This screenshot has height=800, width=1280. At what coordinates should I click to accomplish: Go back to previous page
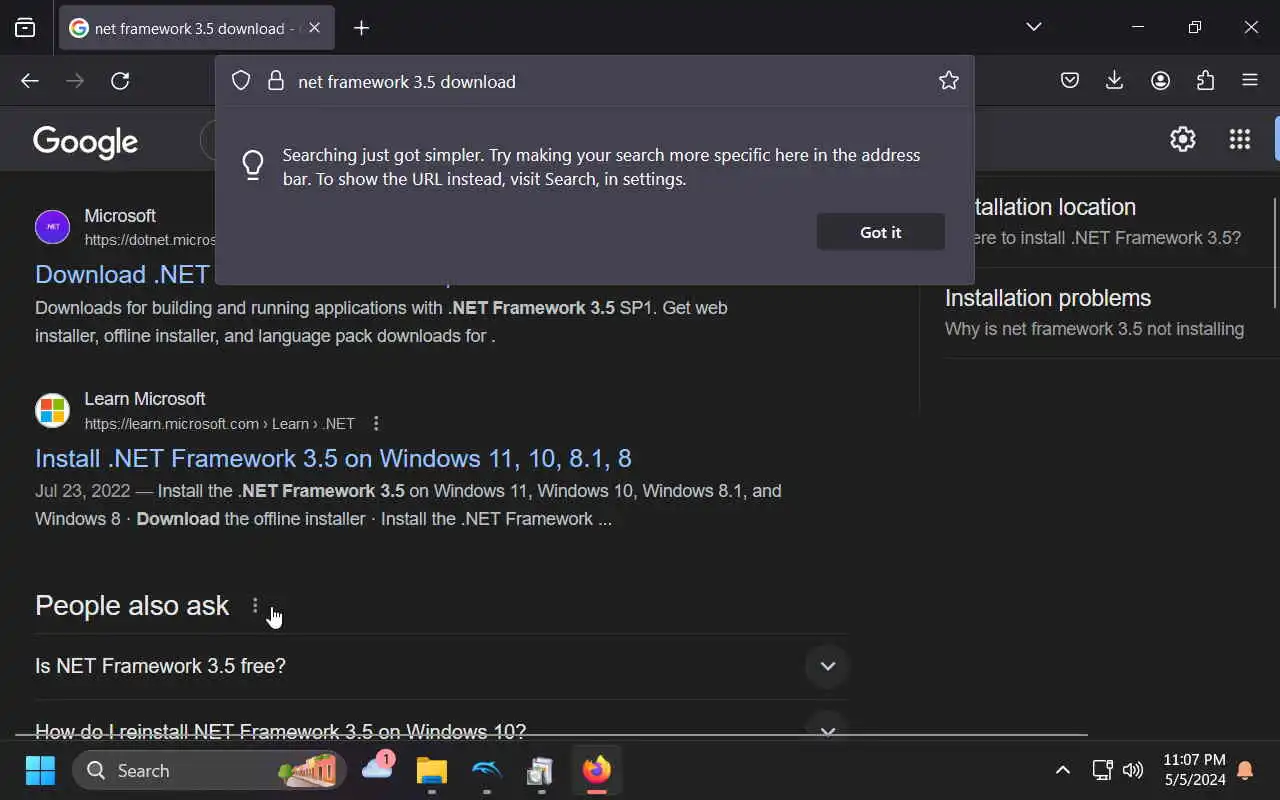pos(30,81)
